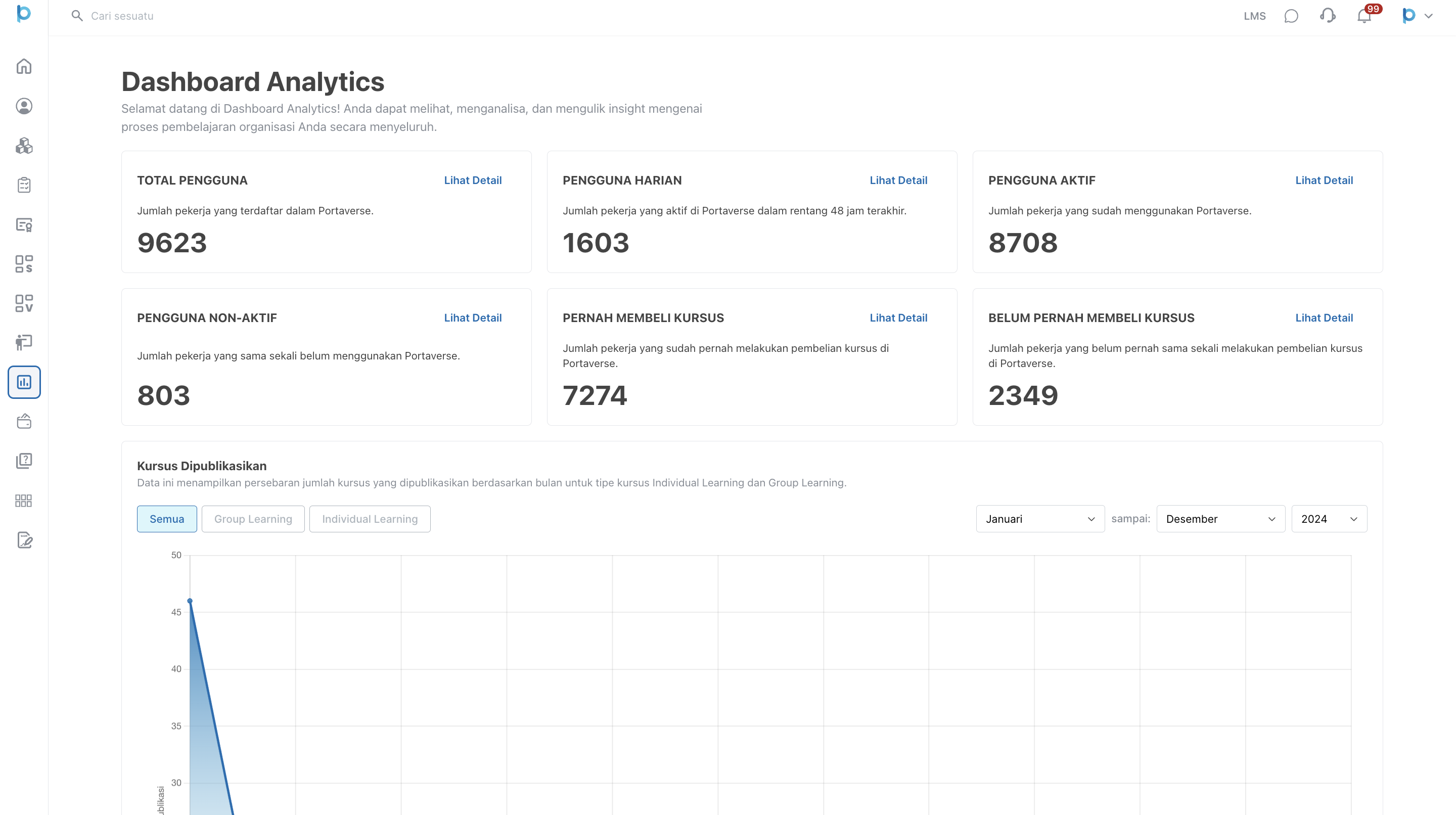The image size is (1456, 815).
Task: Select the Group Learning filter
Action: [x=253, y=519]
